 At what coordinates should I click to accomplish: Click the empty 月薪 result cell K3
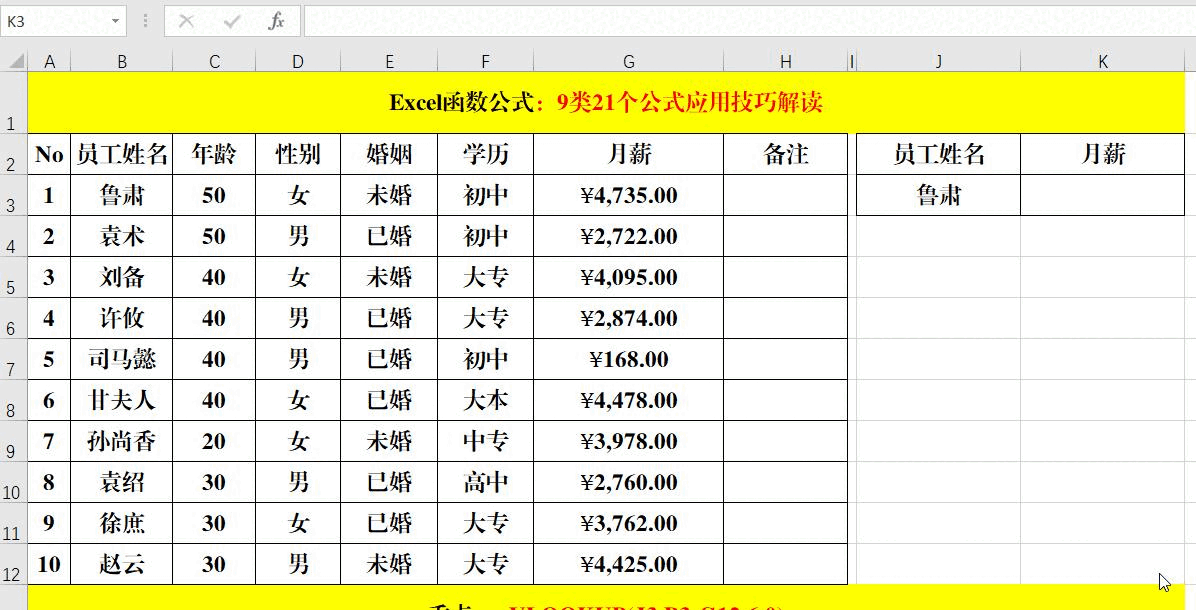(1102, 195)
